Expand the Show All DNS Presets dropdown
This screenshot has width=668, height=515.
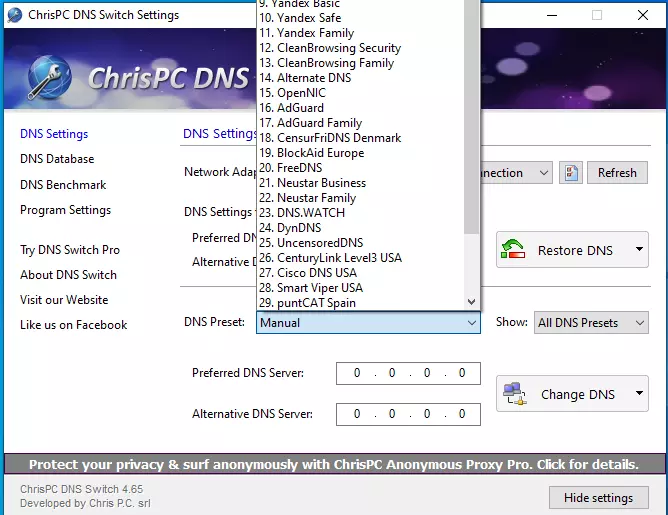pos(592,323)
